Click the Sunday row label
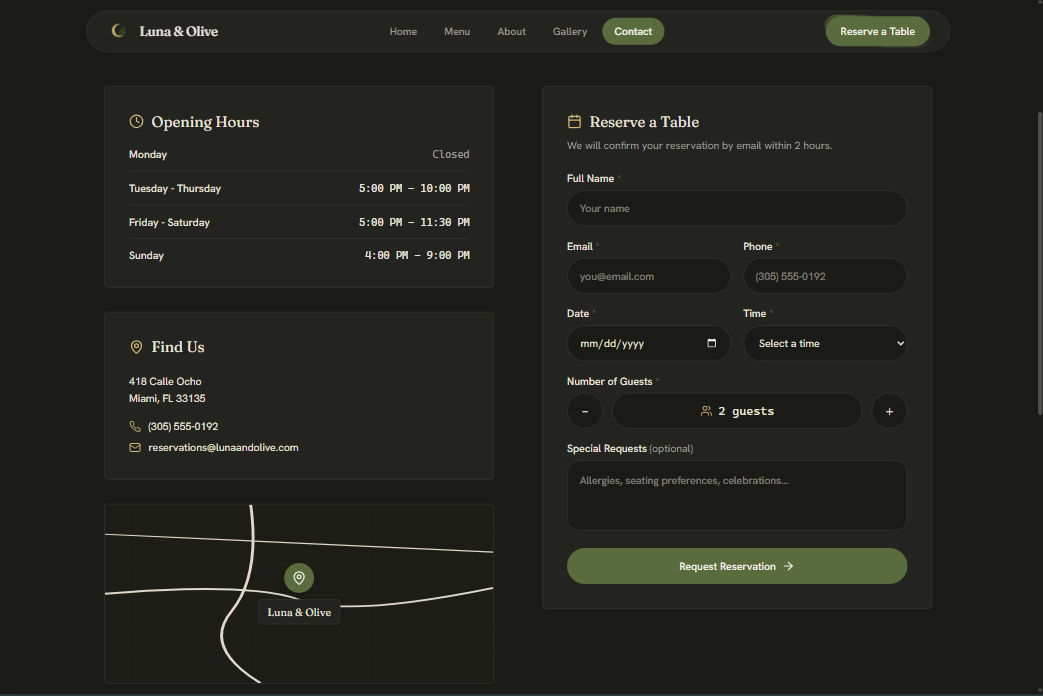1043x696 pixels. tap(146, 256)
